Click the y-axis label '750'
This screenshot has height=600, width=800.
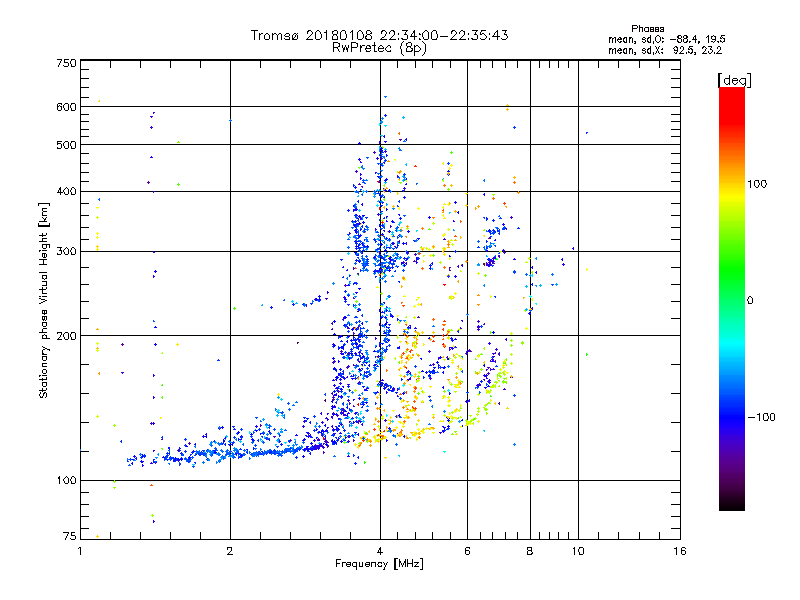pyautogui.click(x=66, y=63)
